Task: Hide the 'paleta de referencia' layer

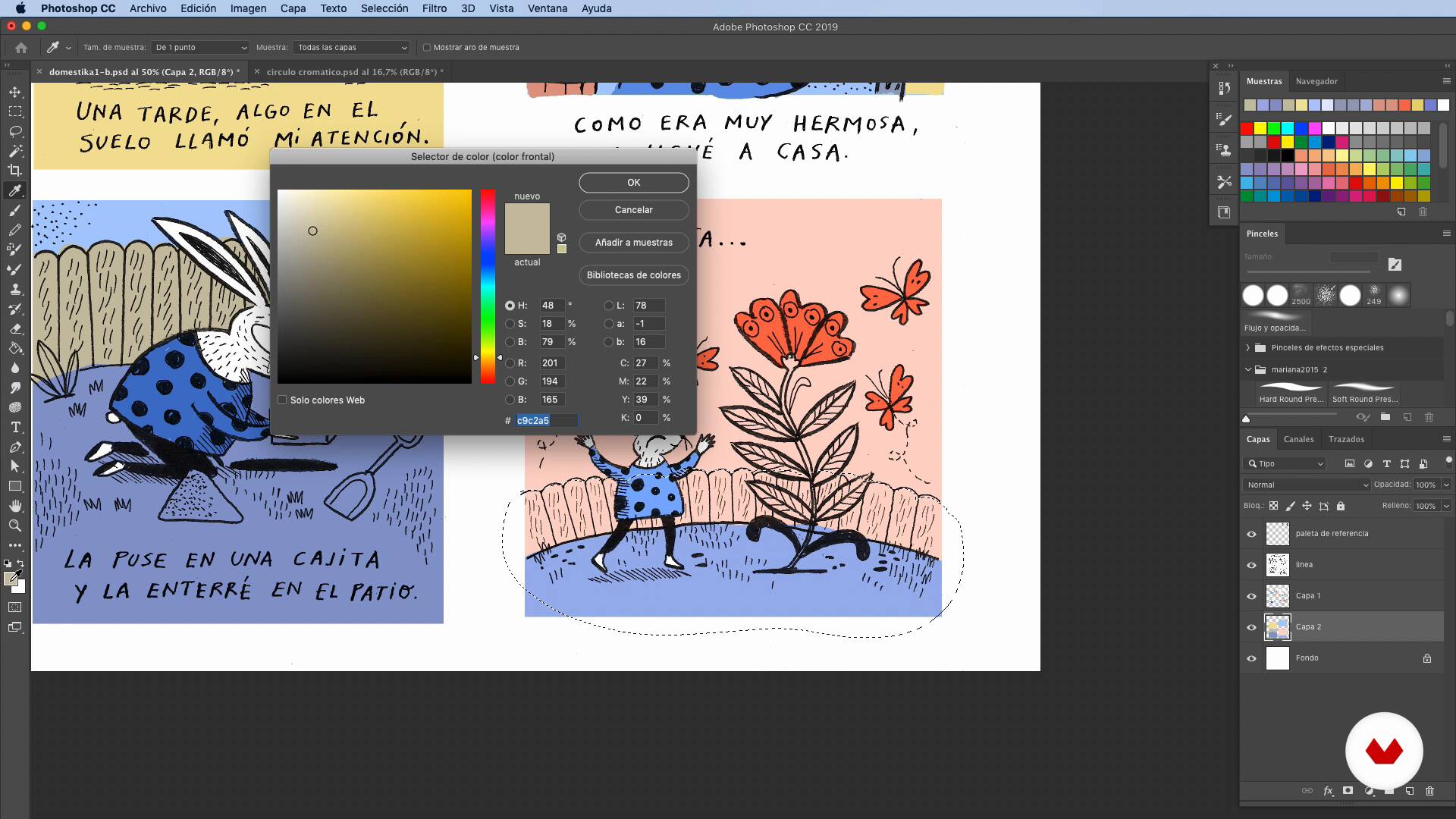Action: (x=1251, y=534)
